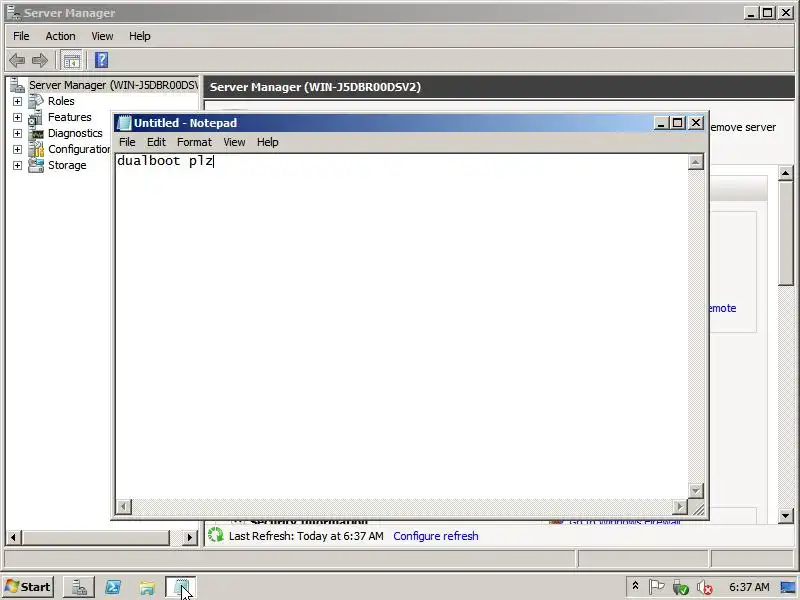Click the "Untitled - Notepad" title bar

coord(384,123)
